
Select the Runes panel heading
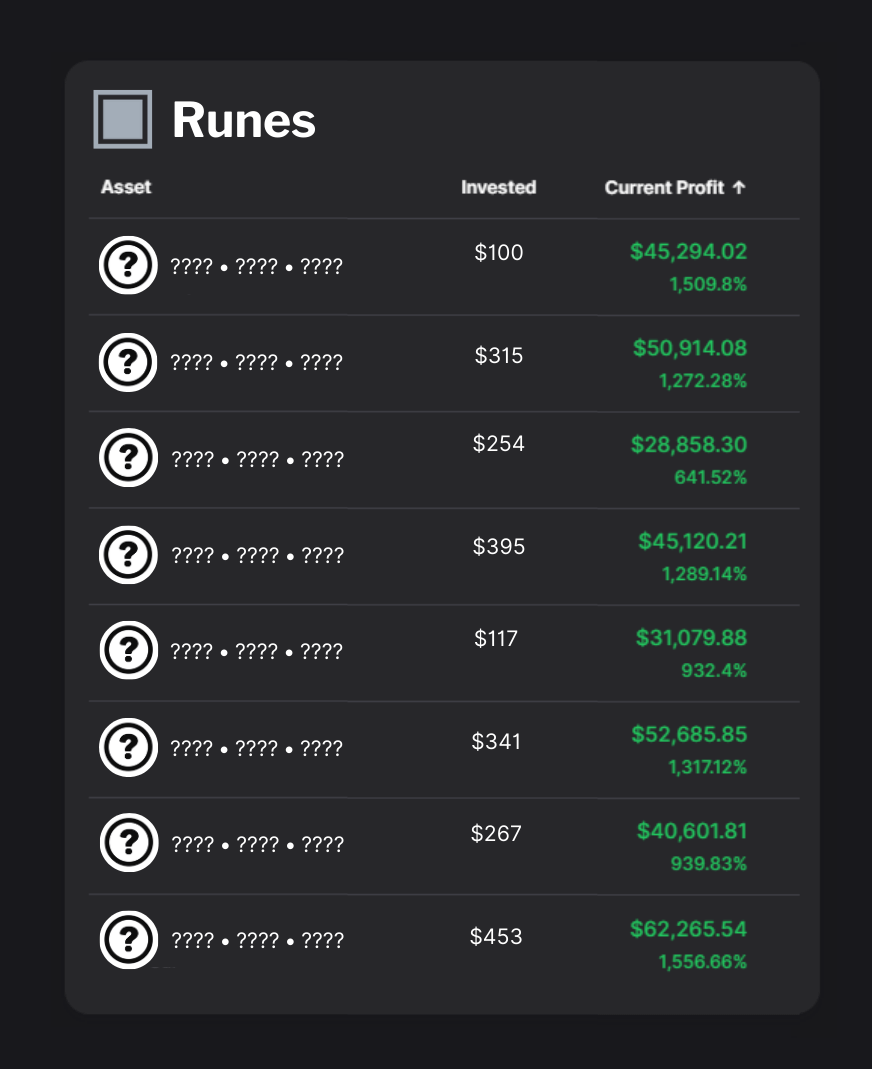click(244, 120)
